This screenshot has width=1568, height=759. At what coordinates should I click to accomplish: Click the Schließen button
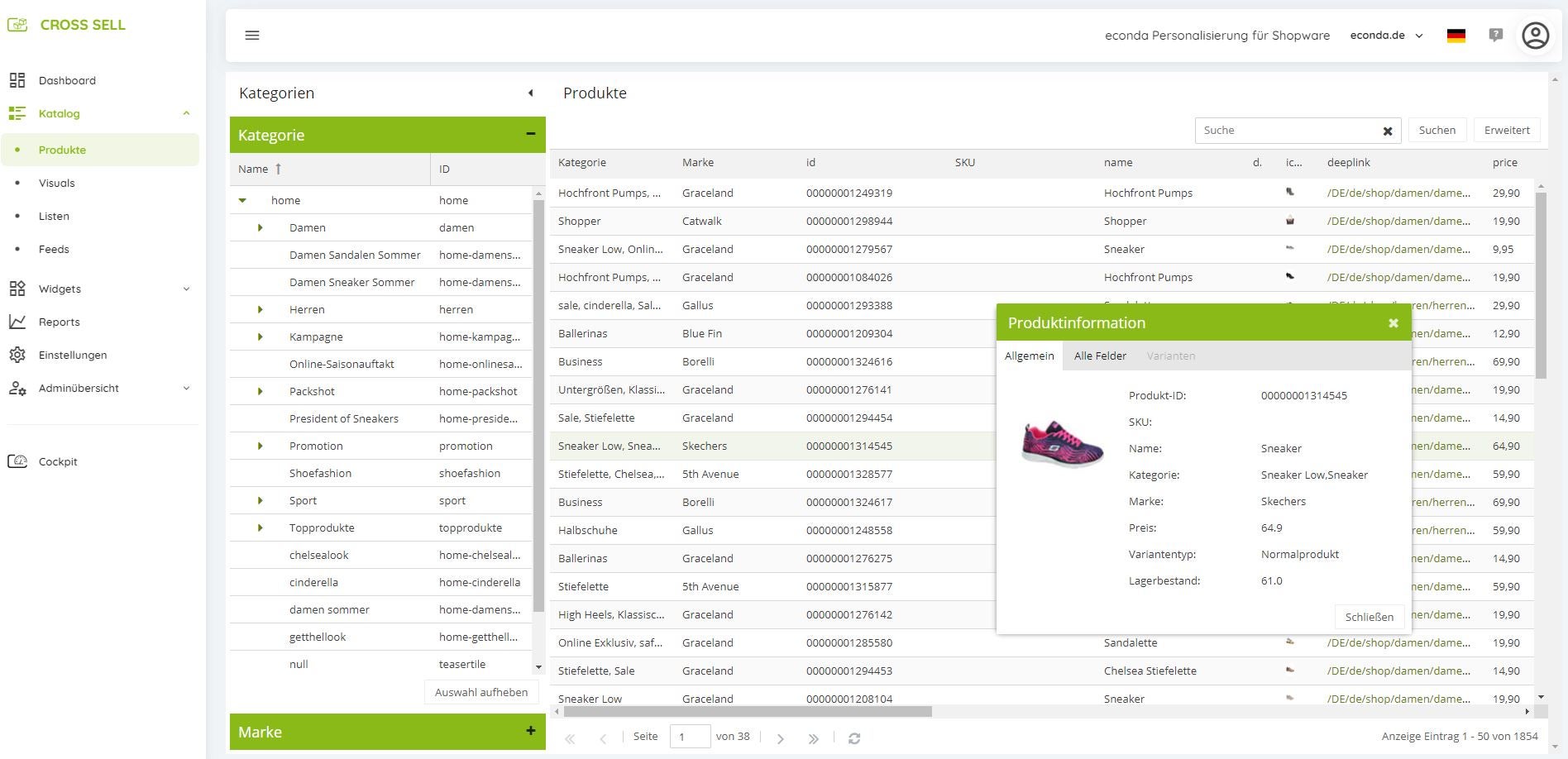point(1370,617)
